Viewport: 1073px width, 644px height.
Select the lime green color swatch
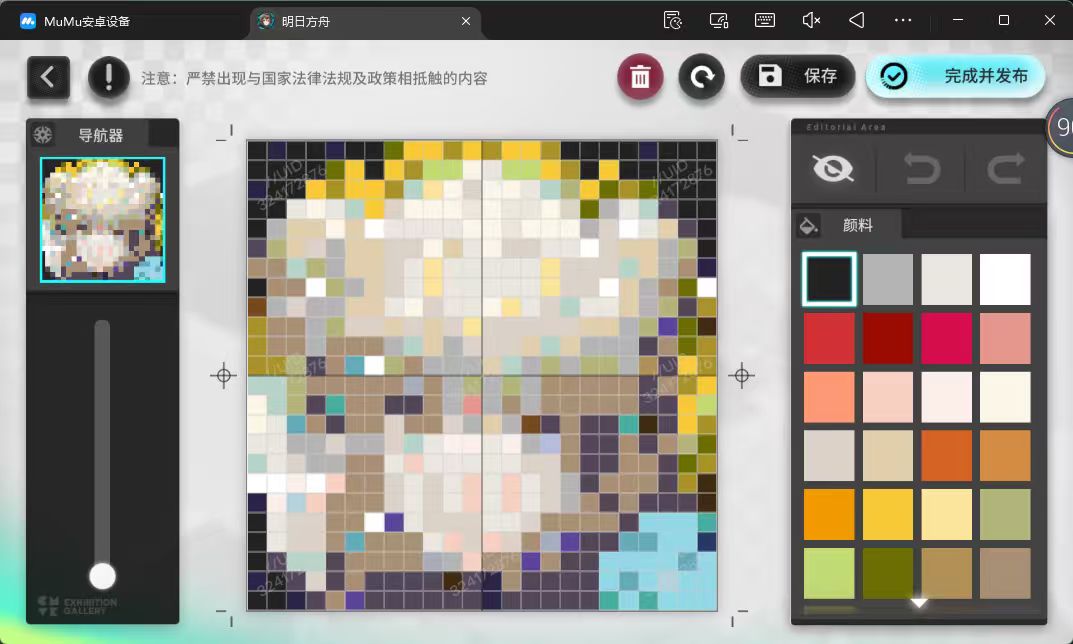click(829, 574)
